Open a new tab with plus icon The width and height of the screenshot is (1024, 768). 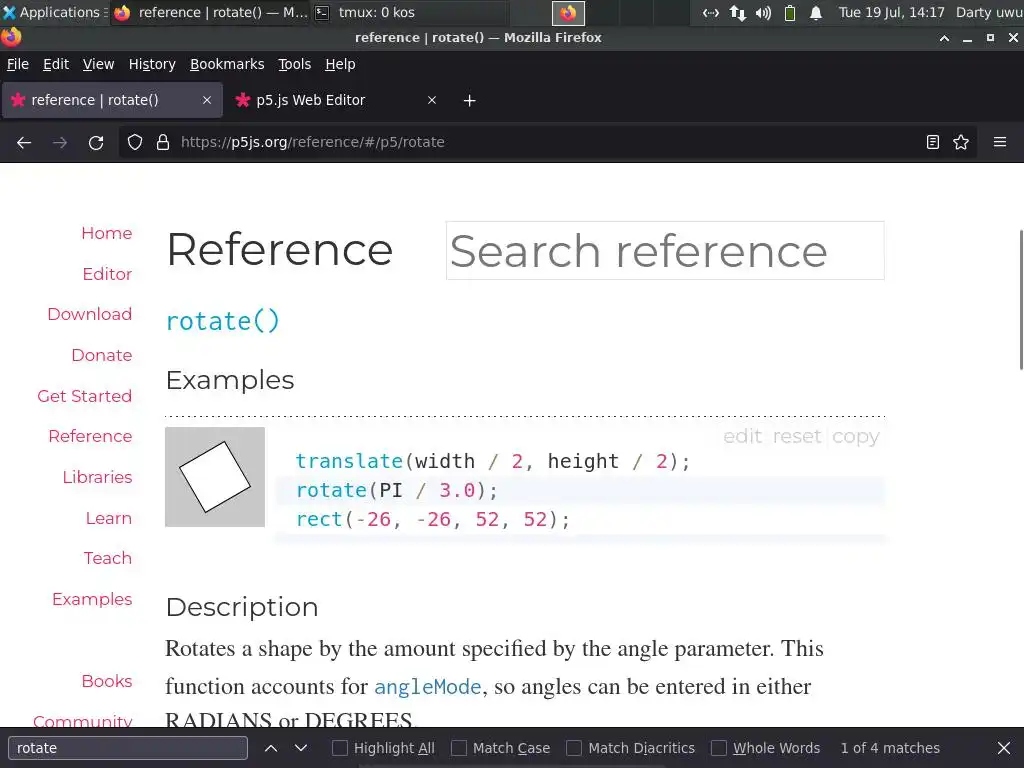click(470, 101)
